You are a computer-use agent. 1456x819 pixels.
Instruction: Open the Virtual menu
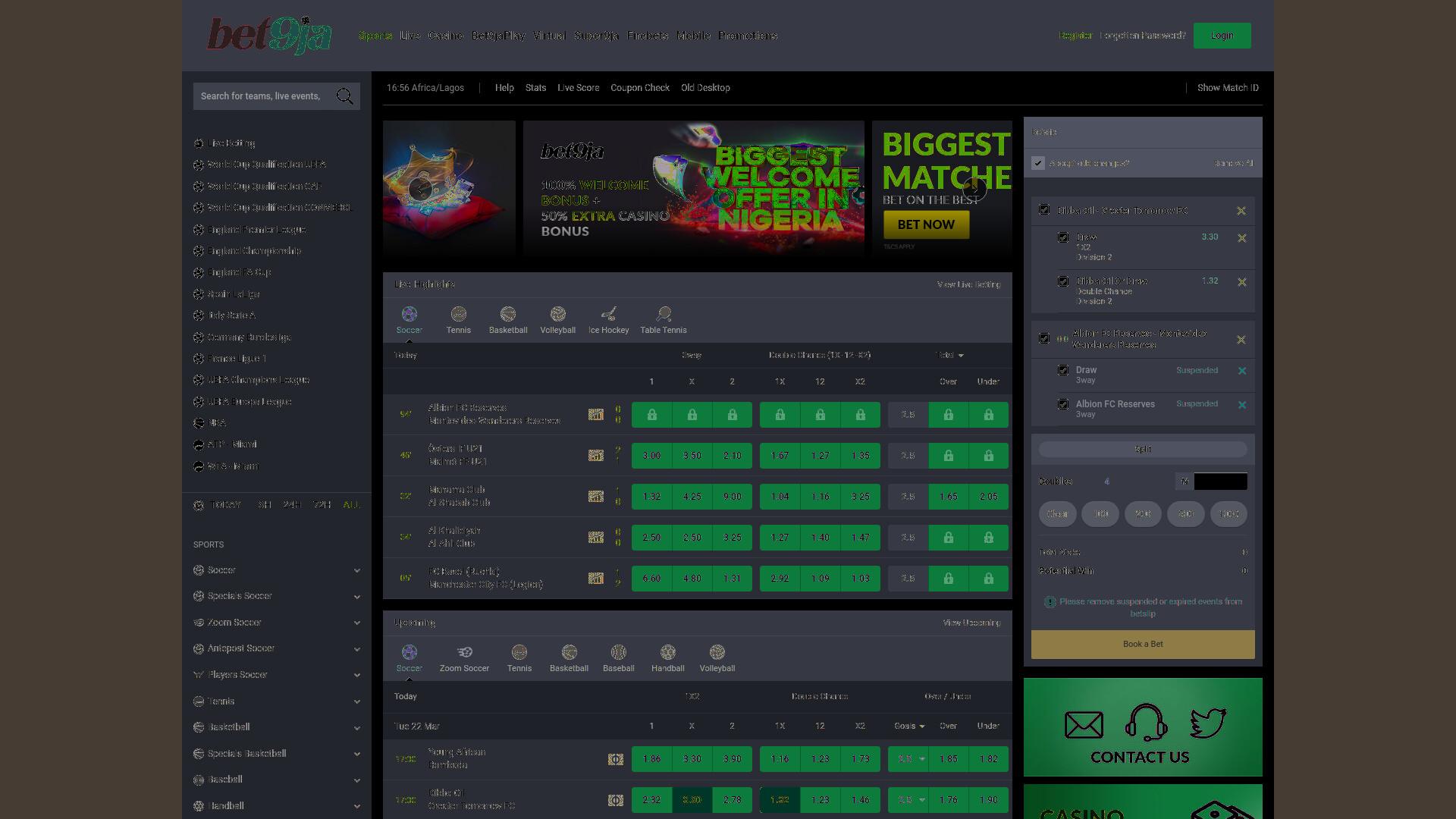[549, 36]
